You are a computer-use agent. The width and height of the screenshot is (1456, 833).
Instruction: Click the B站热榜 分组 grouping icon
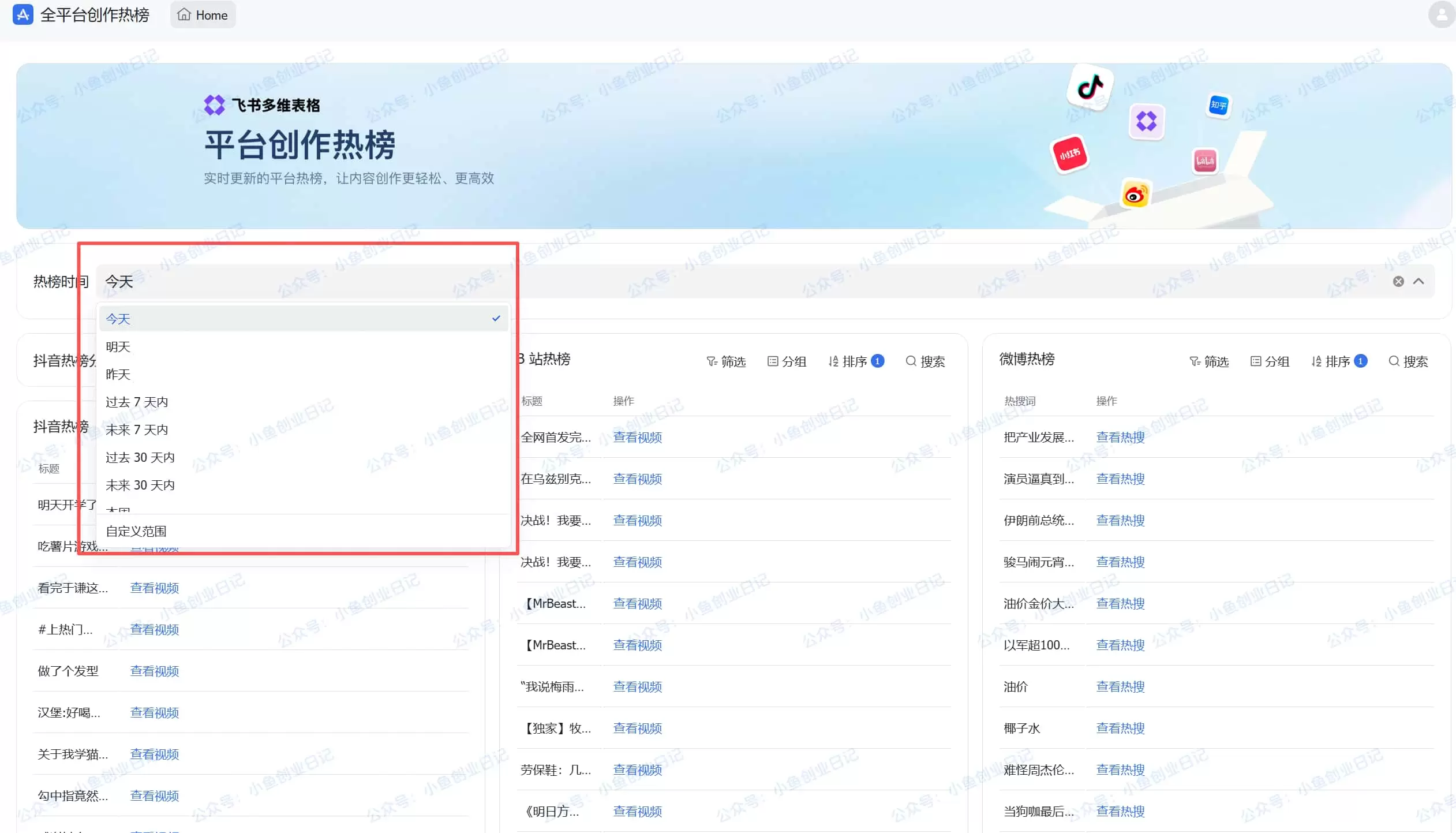pyautogui.click(x=773, y=361)
